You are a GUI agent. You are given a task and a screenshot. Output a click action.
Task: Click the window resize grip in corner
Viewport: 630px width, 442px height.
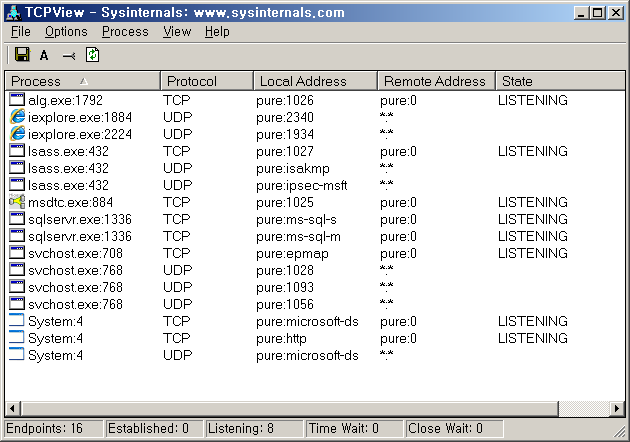tap(619, 431)
